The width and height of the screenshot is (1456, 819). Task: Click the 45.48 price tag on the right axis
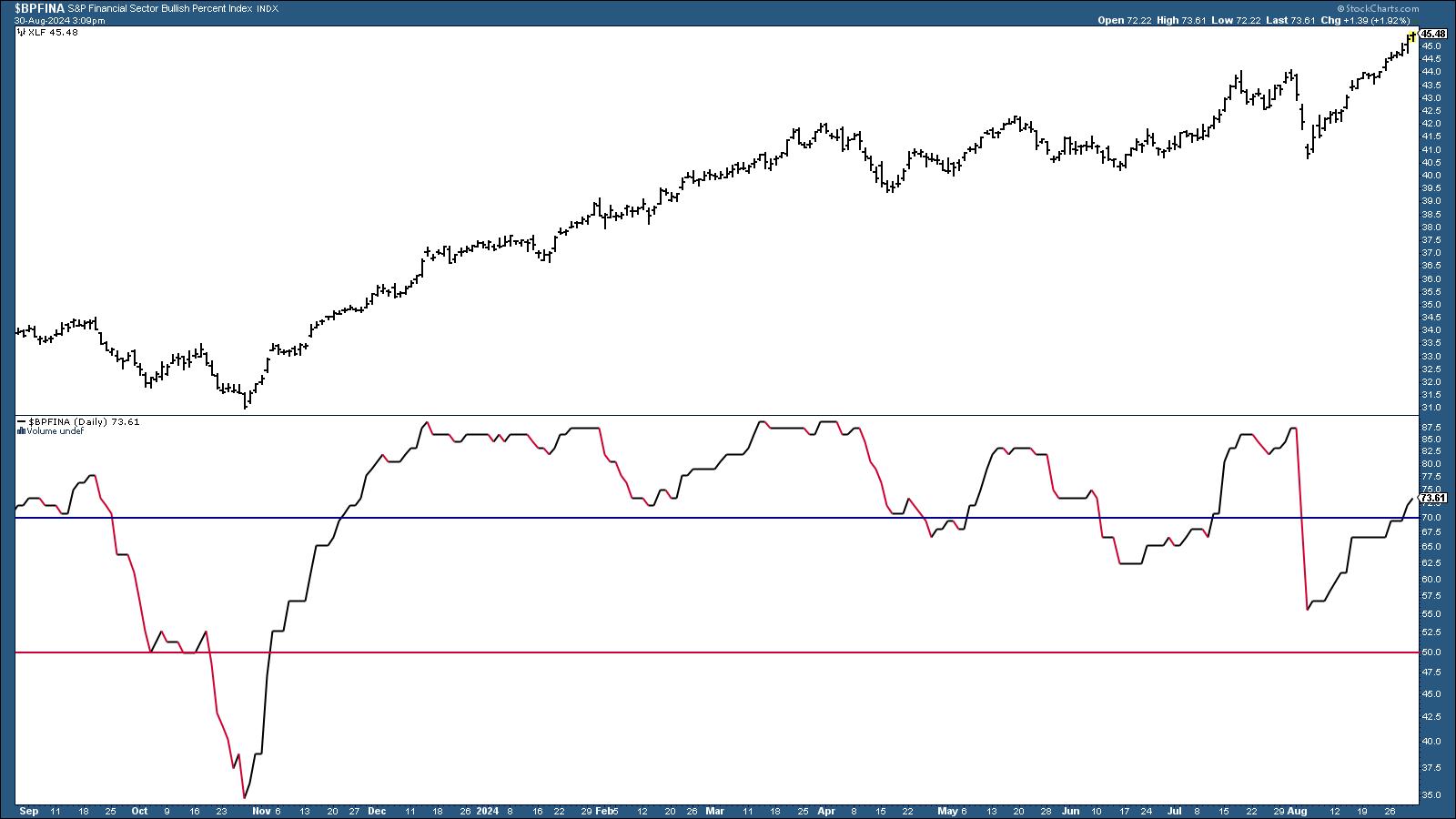click(1433, 34)
